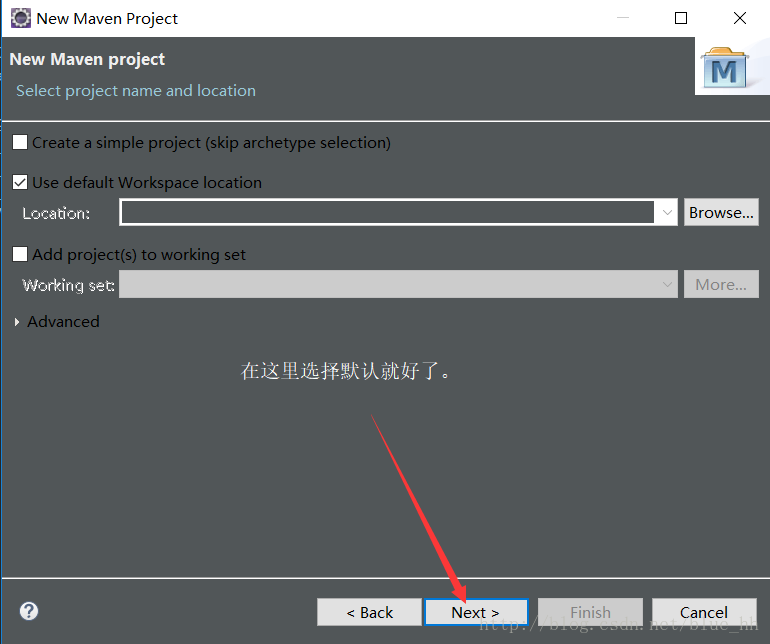Enable Create a simple project checkbox
The height and width of the screenshot is (644, 770).
pyautogui.click(x=20, y=142)
